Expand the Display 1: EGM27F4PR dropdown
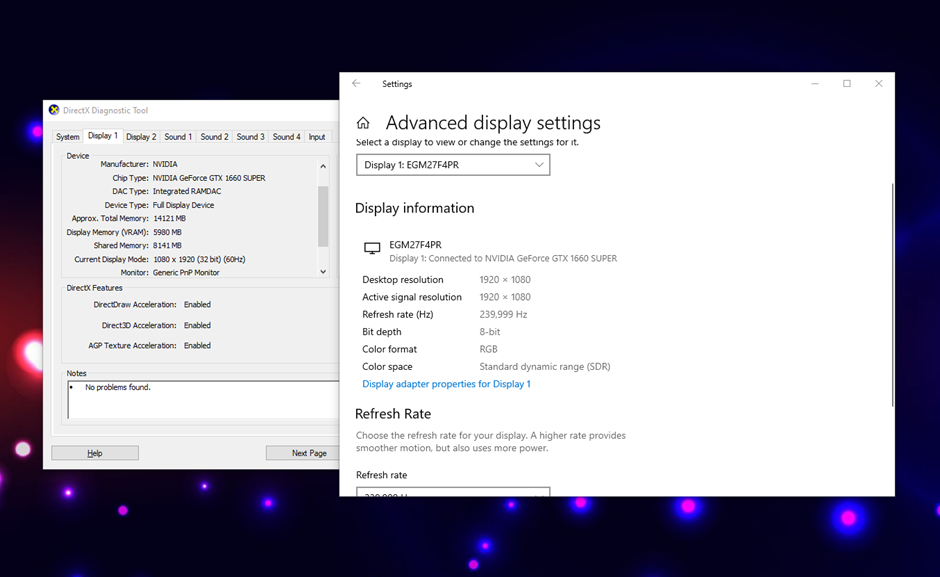940x577 pixels. click(453, 165)
